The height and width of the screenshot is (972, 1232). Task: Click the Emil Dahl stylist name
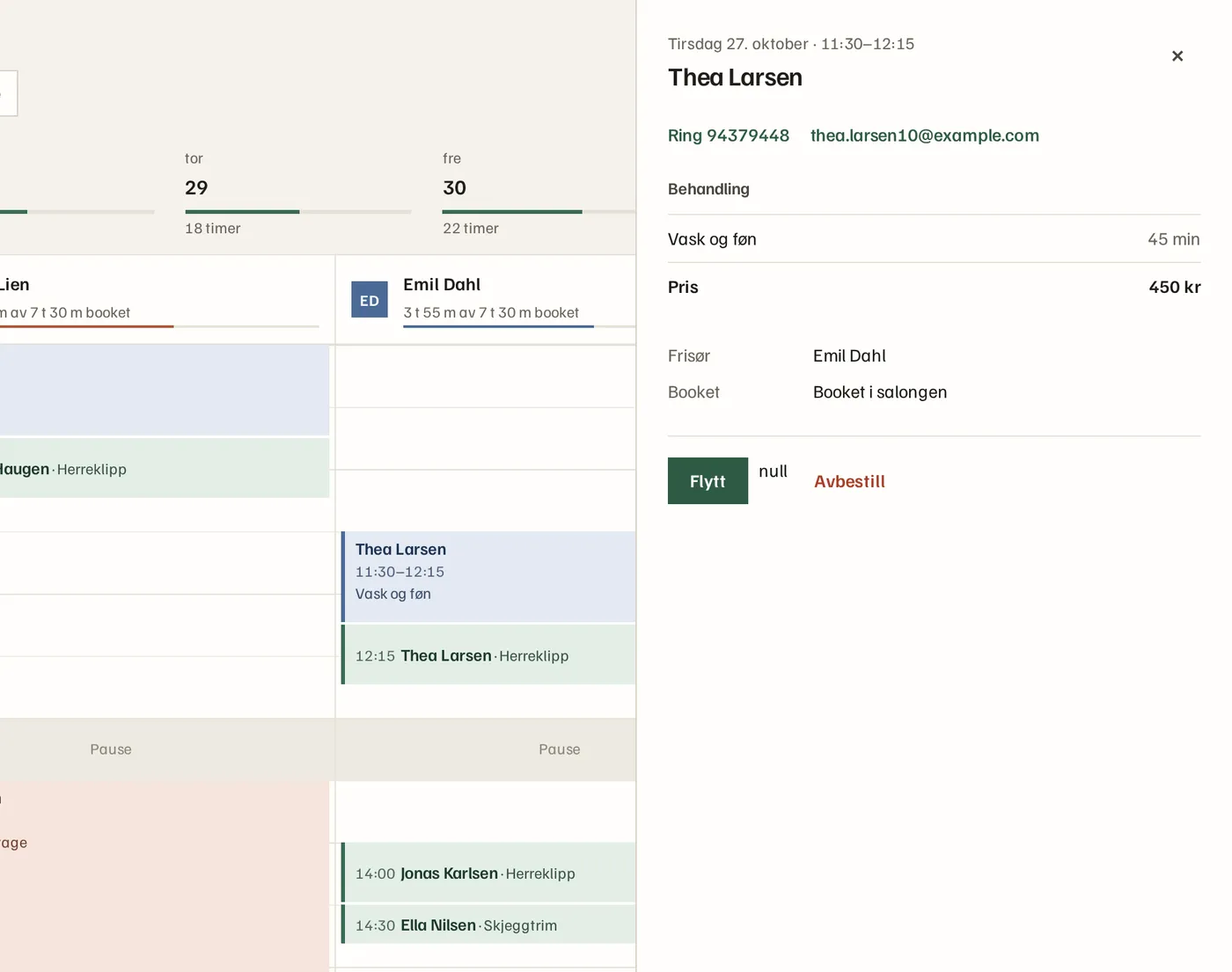coord(442,284)
